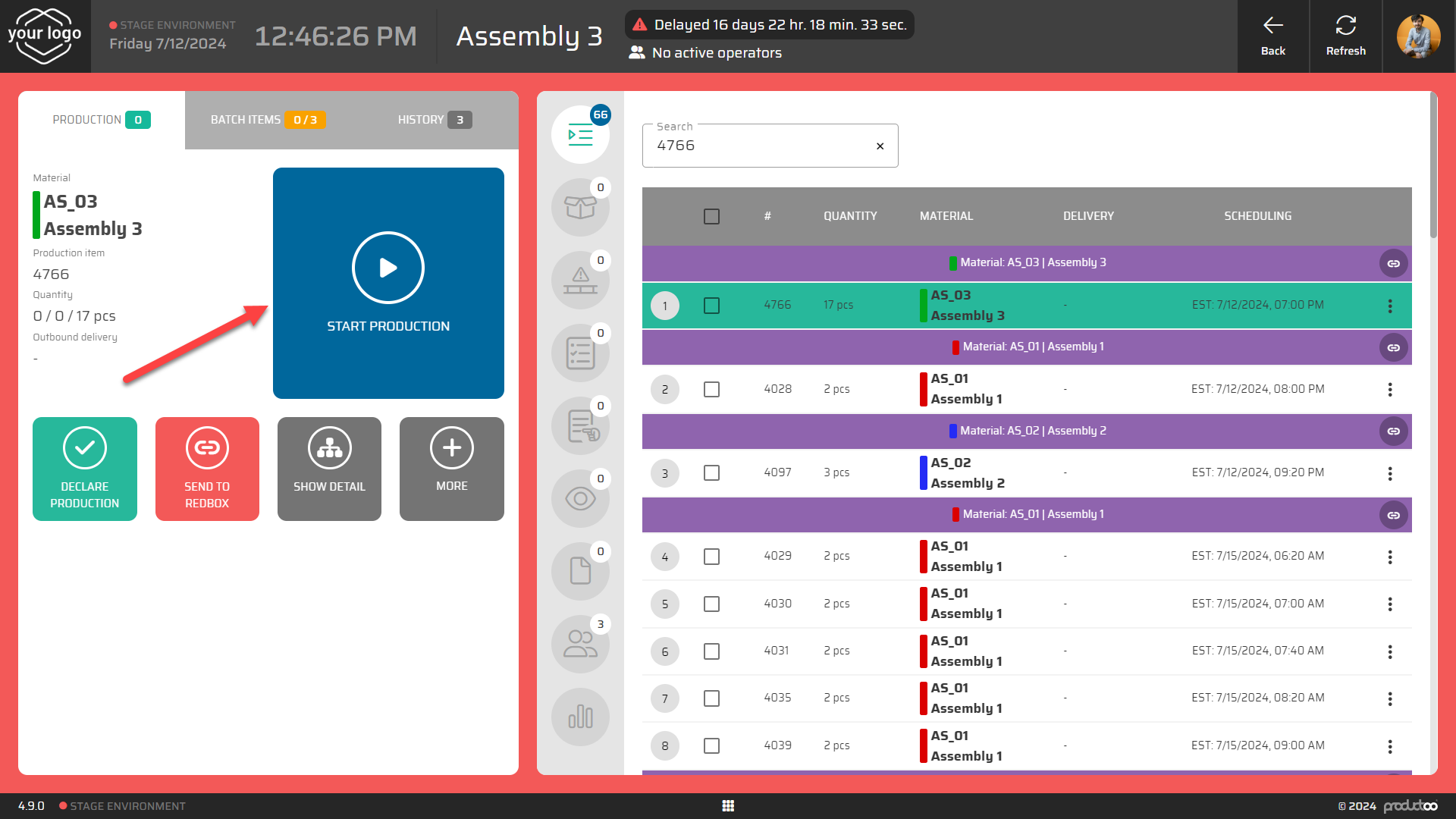The image size is (1456, 819).
Task: Switch to the History tab
Action: [x=434, y=120]
